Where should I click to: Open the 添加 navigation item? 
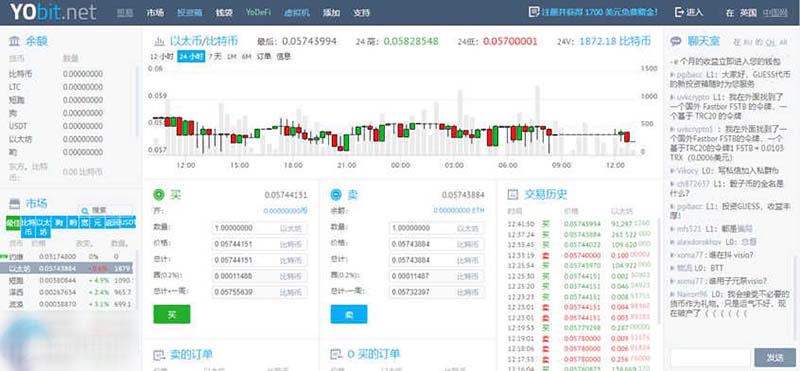[x=331, y=13]
